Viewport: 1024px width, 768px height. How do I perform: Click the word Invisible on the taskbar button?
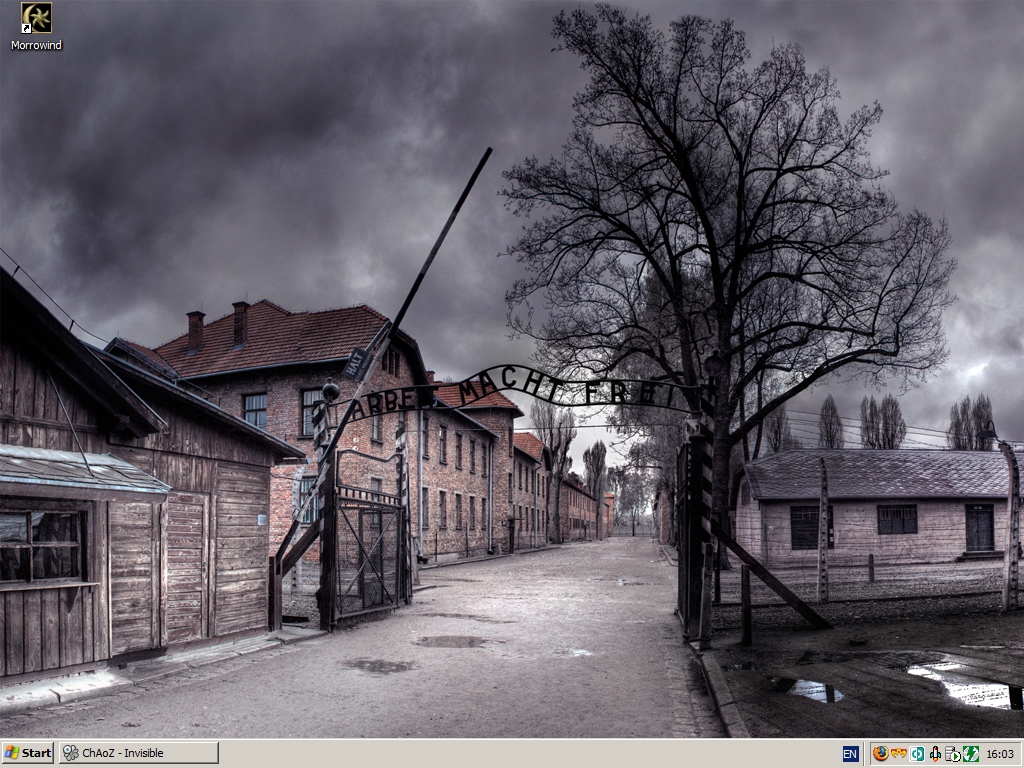[x=143, y=753]
